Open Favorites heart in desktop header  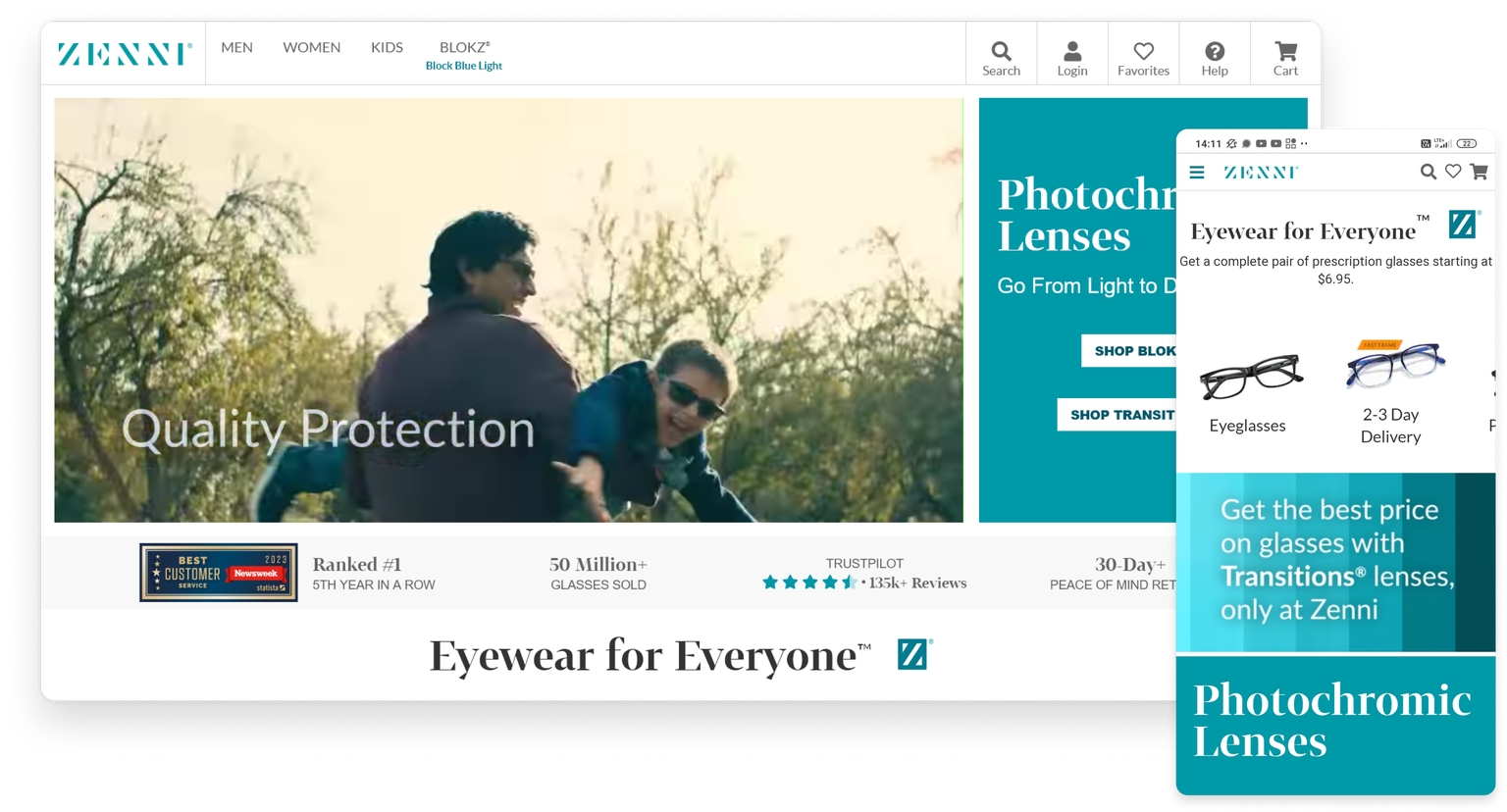[1143, 58]
